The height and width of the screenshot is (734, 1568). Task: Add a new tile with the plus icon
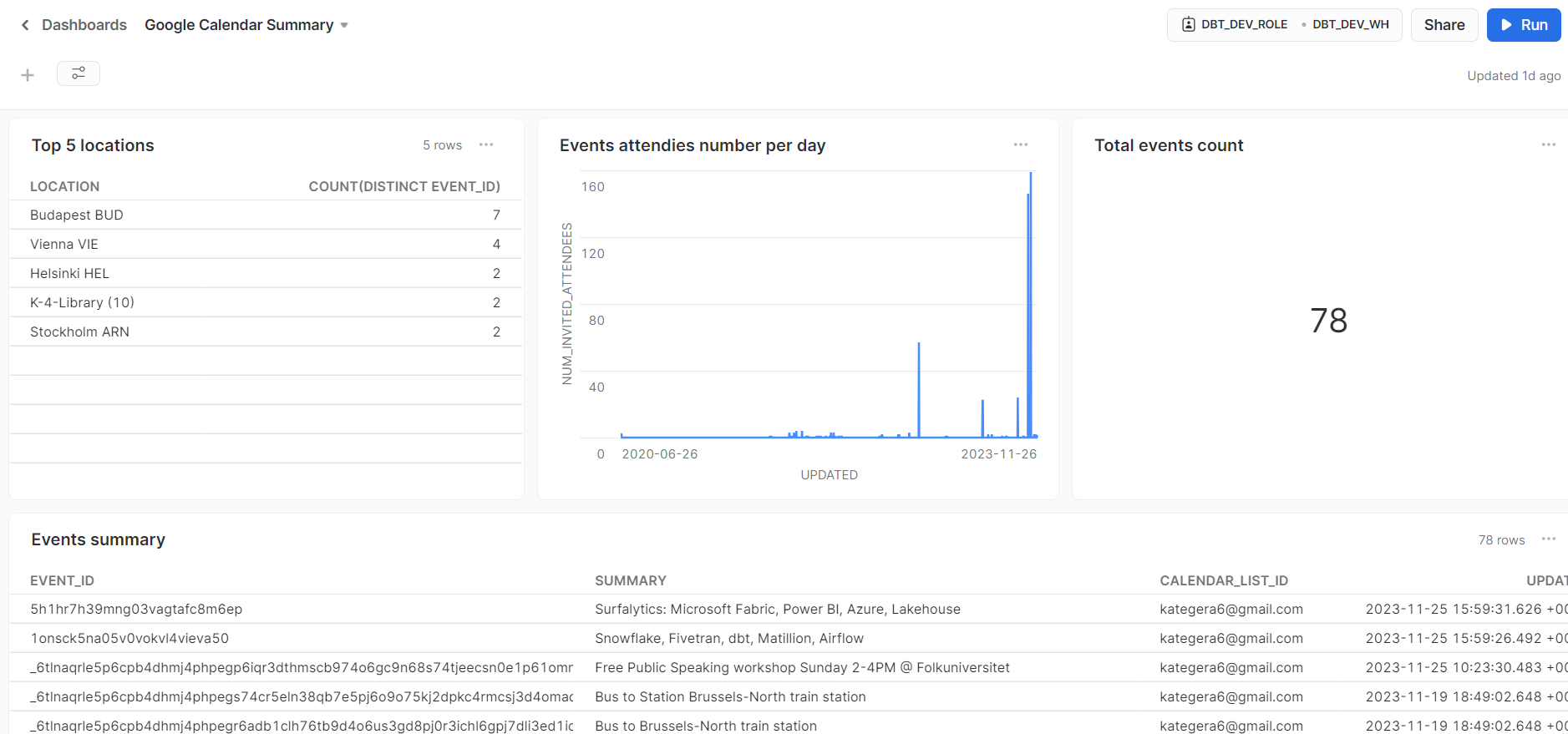coord(28,75)
